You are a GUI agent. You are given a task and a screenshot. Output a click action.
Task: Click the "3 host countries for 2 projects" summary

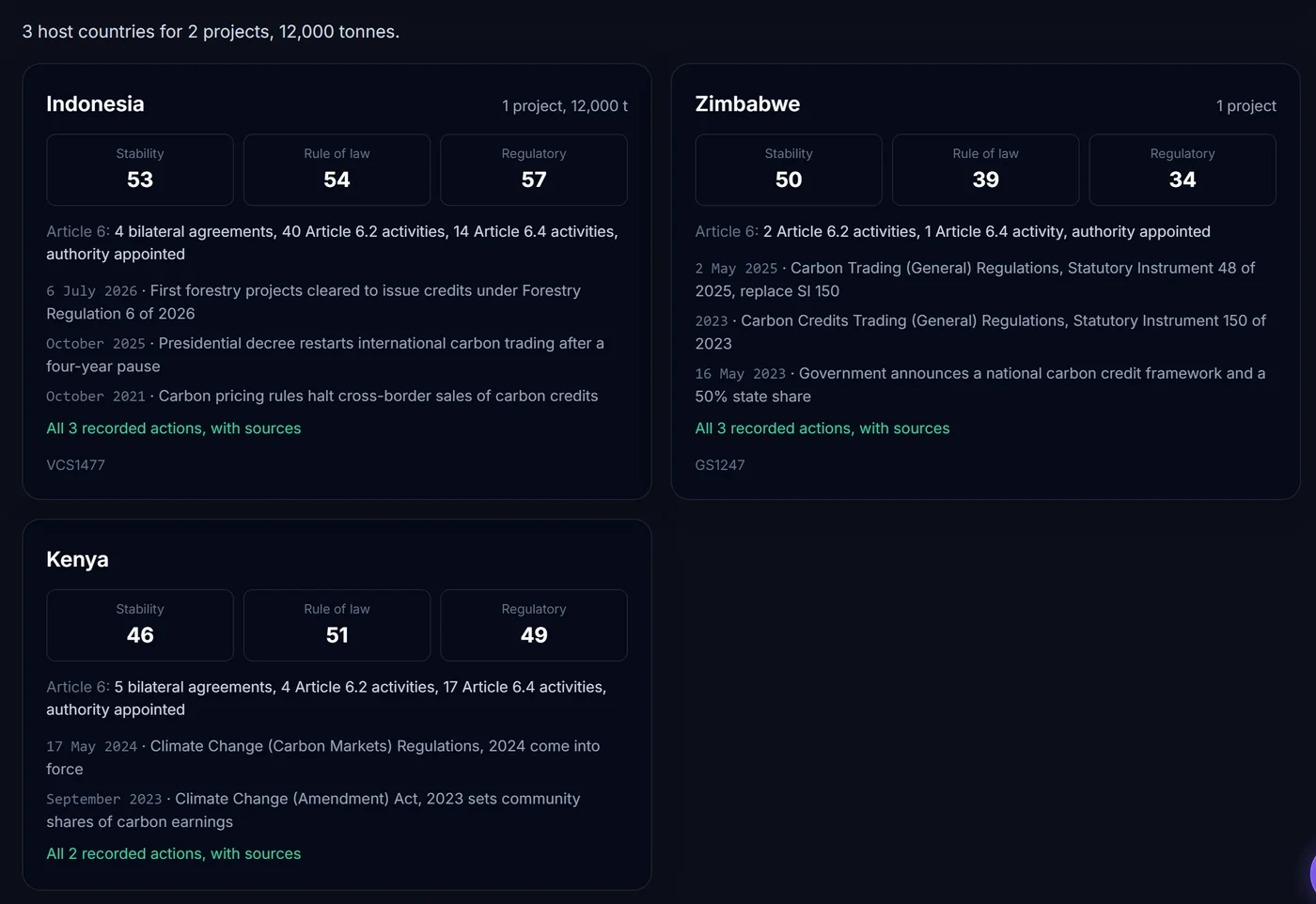[x=211, y=32]
